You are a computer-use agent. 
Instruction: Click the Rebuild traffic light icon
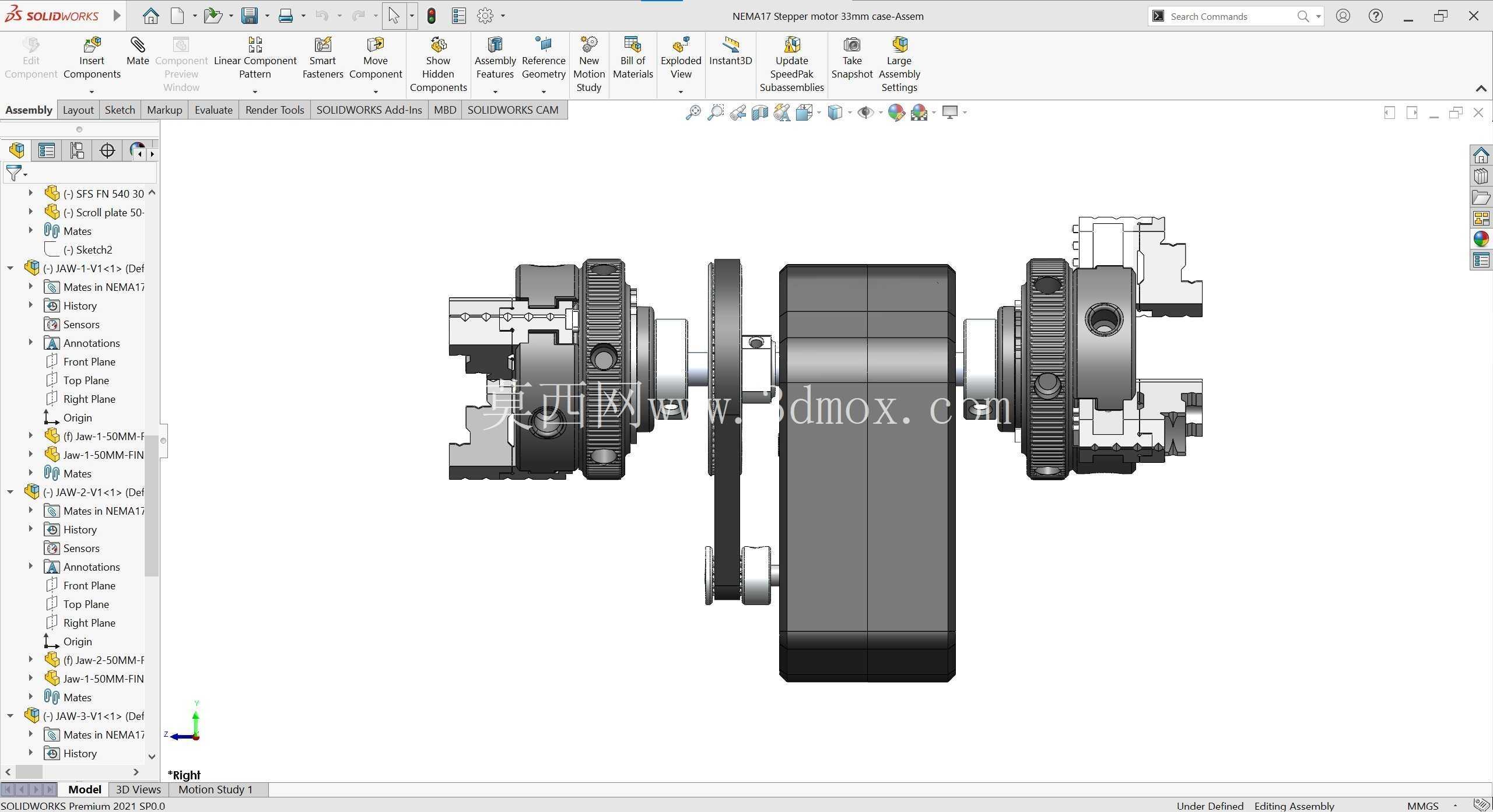(x=432, y=16)
